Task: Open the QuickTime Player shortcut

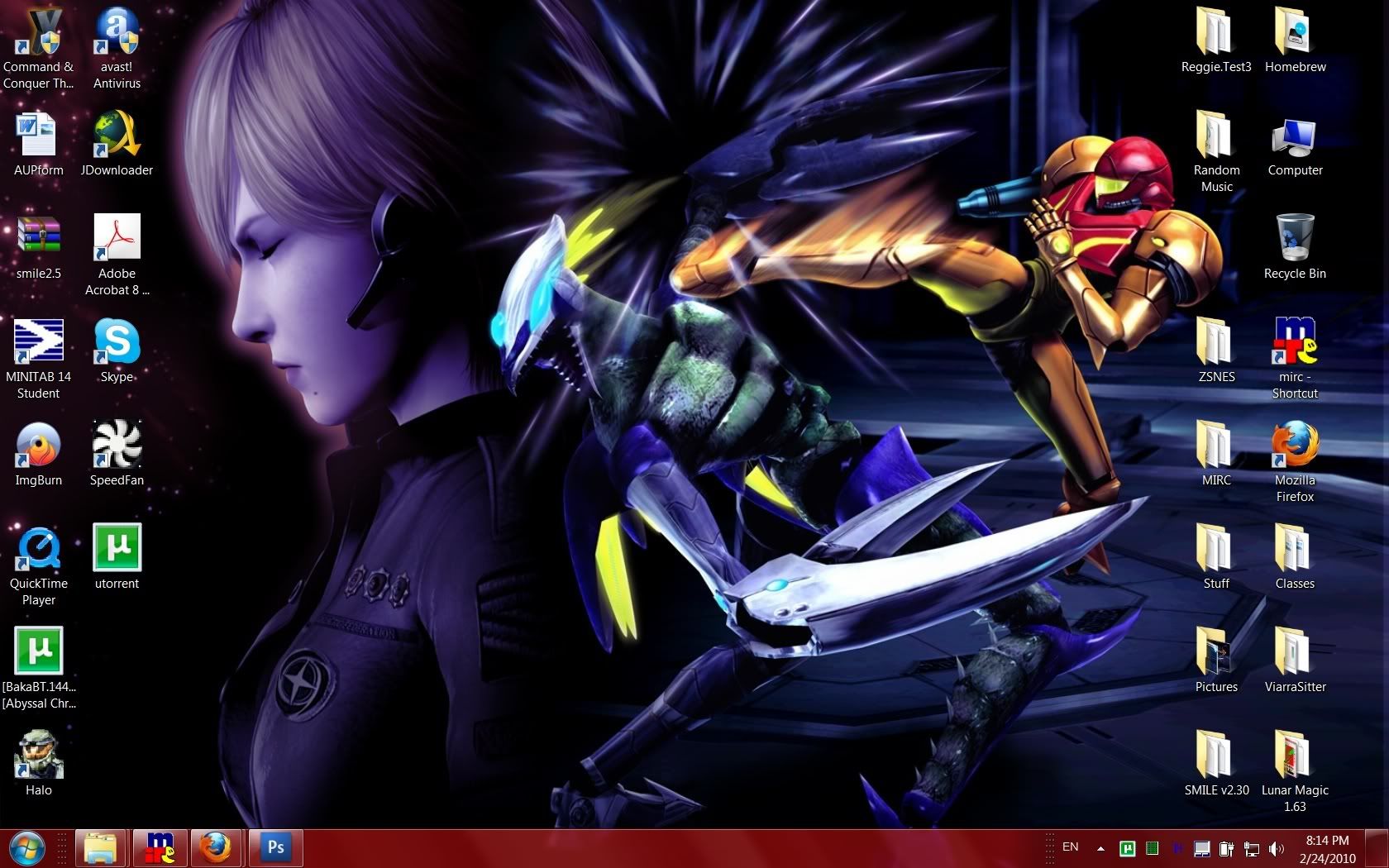Action: (38, 549)
